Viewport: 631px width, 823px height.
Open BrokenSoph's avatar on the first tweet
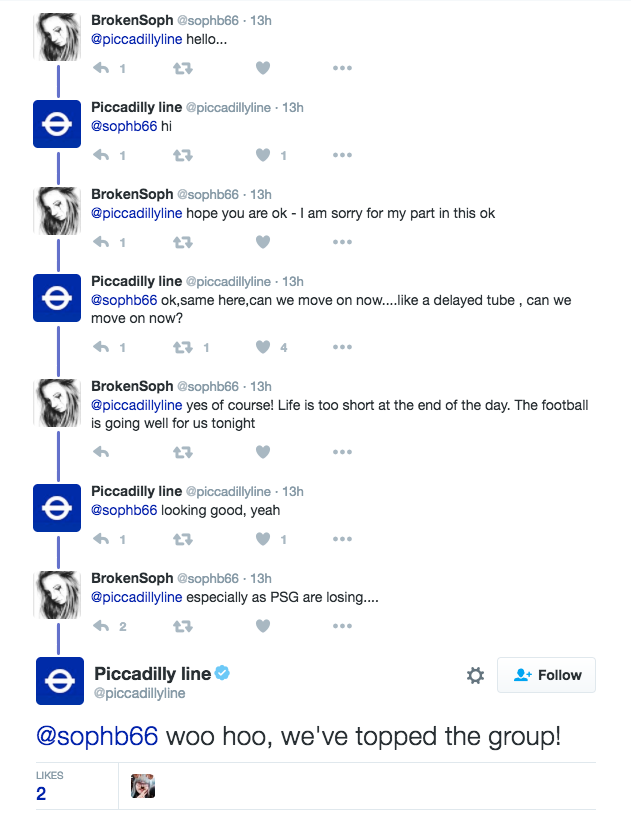point(57,37)
